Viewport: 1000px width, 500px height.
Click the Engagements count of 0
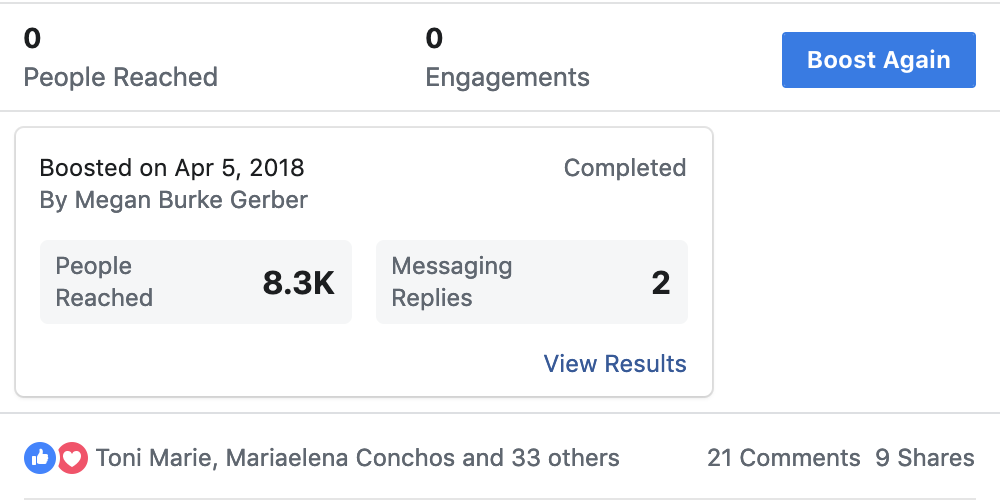(x=434, y=38)
